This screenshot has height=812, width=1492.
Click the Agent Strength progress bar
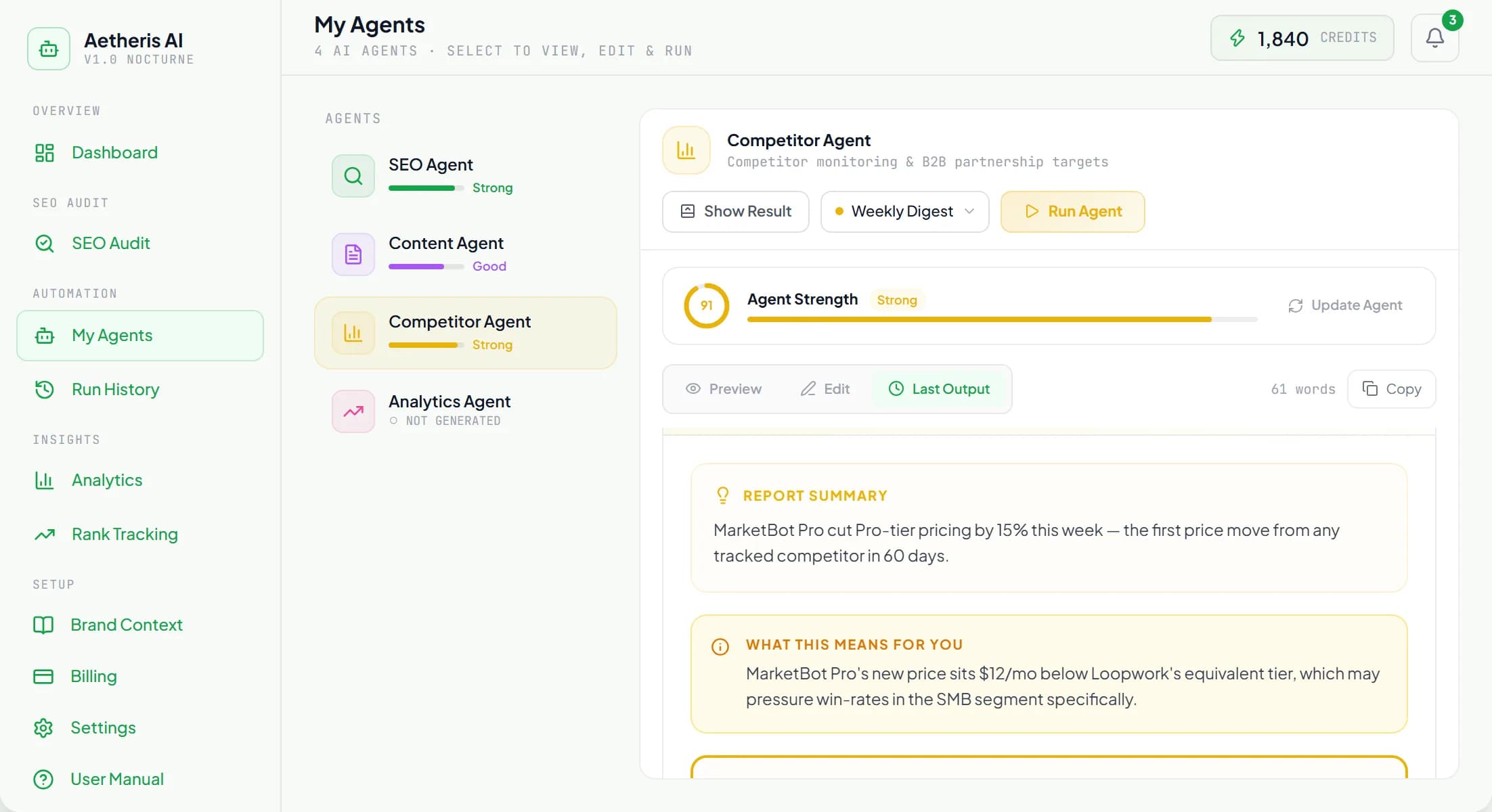(x=1002, y=319)
